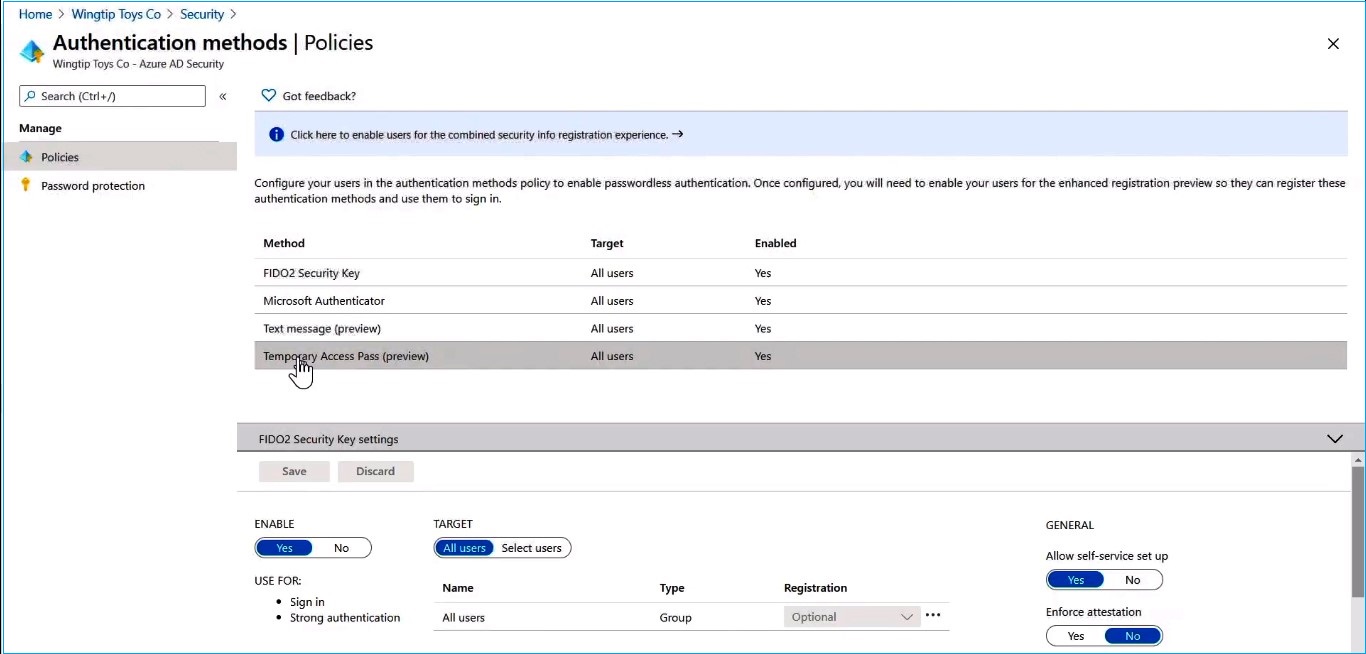Image resolution: width=1366 pixels, height=654 pixels.
Task: Click the search magnifier icon
Action: 30,96
